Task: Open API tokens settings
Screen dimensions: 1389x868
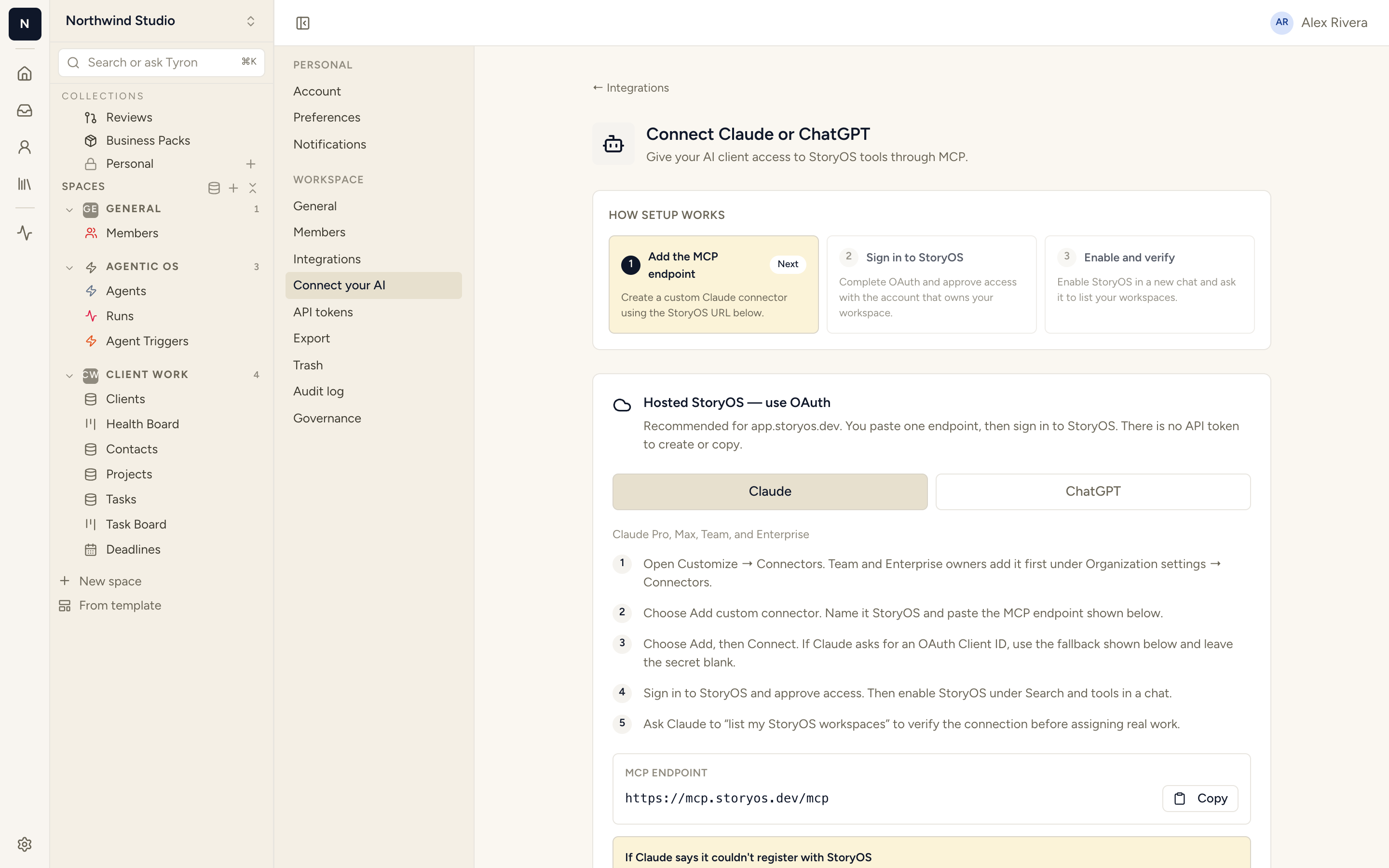Action: (374, 312)
